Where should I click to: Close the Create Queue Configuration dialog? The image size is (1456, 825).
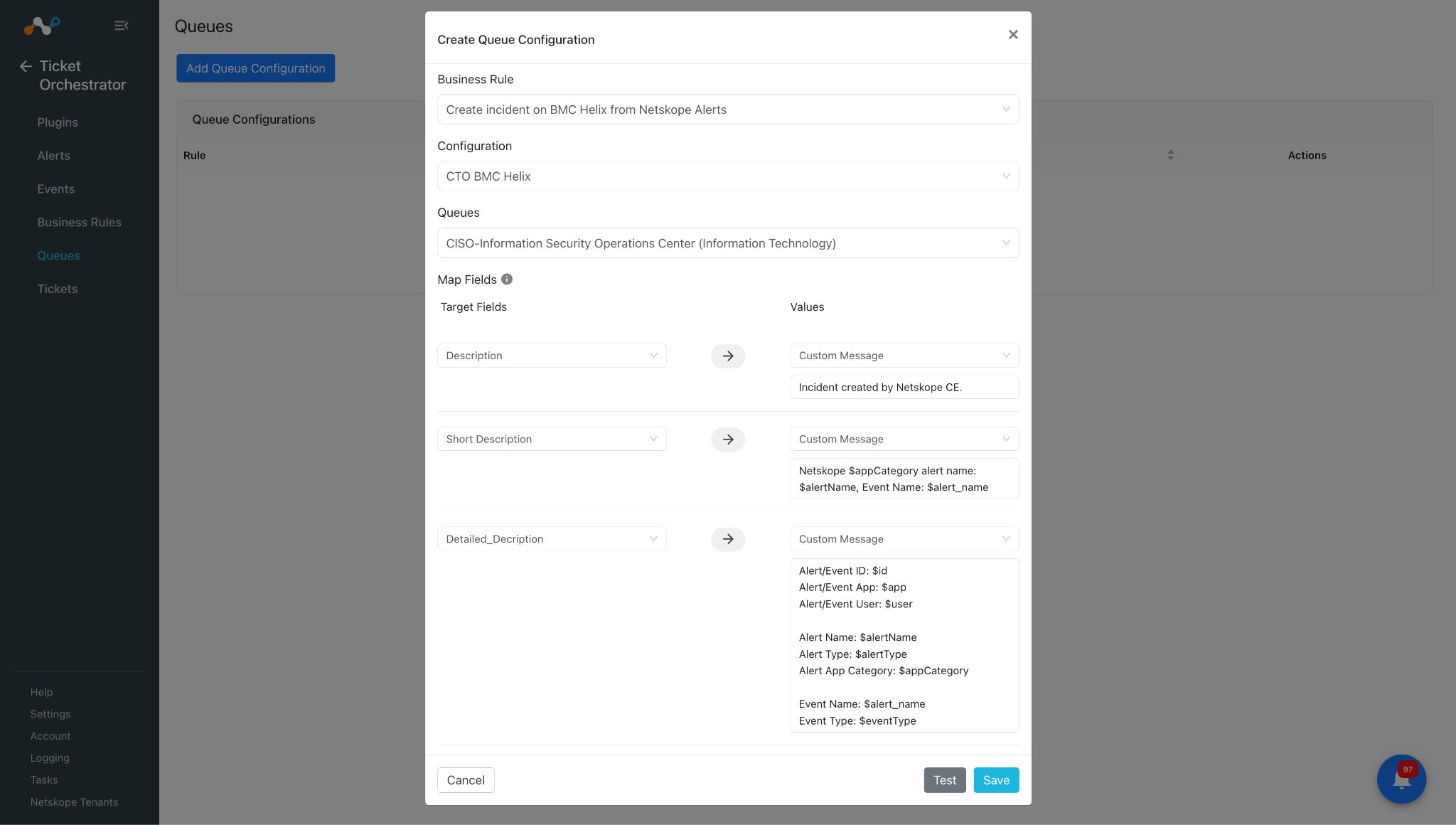click(1013, 35)
